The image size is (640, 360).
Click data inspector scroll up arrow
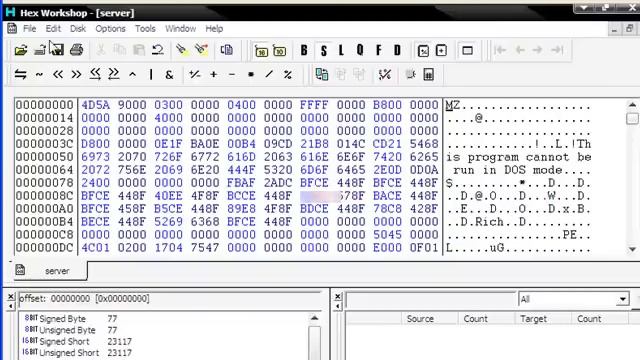coord(314,318)
